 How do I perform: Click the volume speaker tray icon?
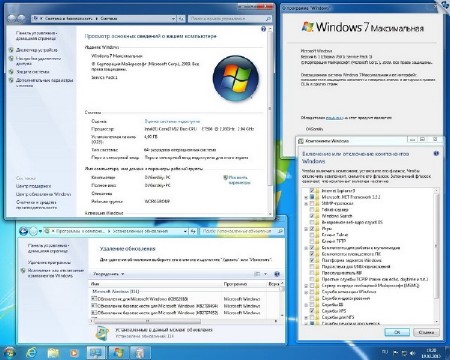[413, 353]
